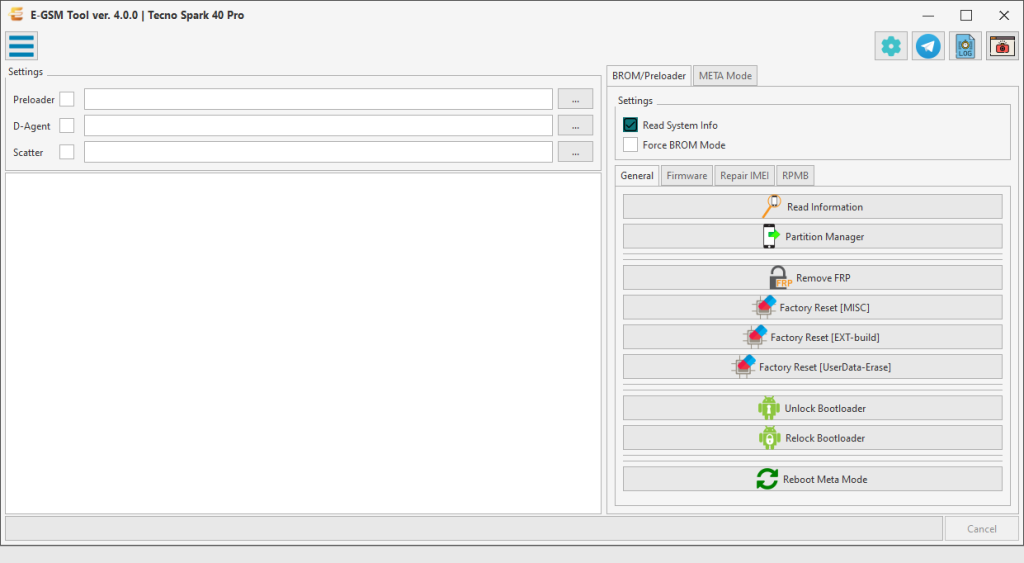Viewport: 1024px width, 563px height.
Task: Open the Repair IMEI tab
Action: (x=744, y=176)
